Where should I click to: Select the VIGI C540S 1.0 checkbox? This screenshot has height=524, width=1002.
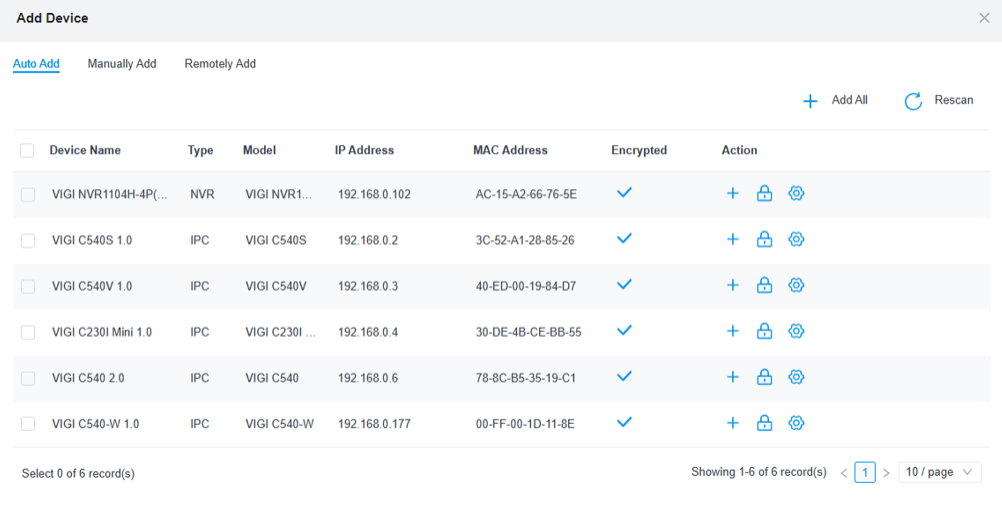pos(28,241)
